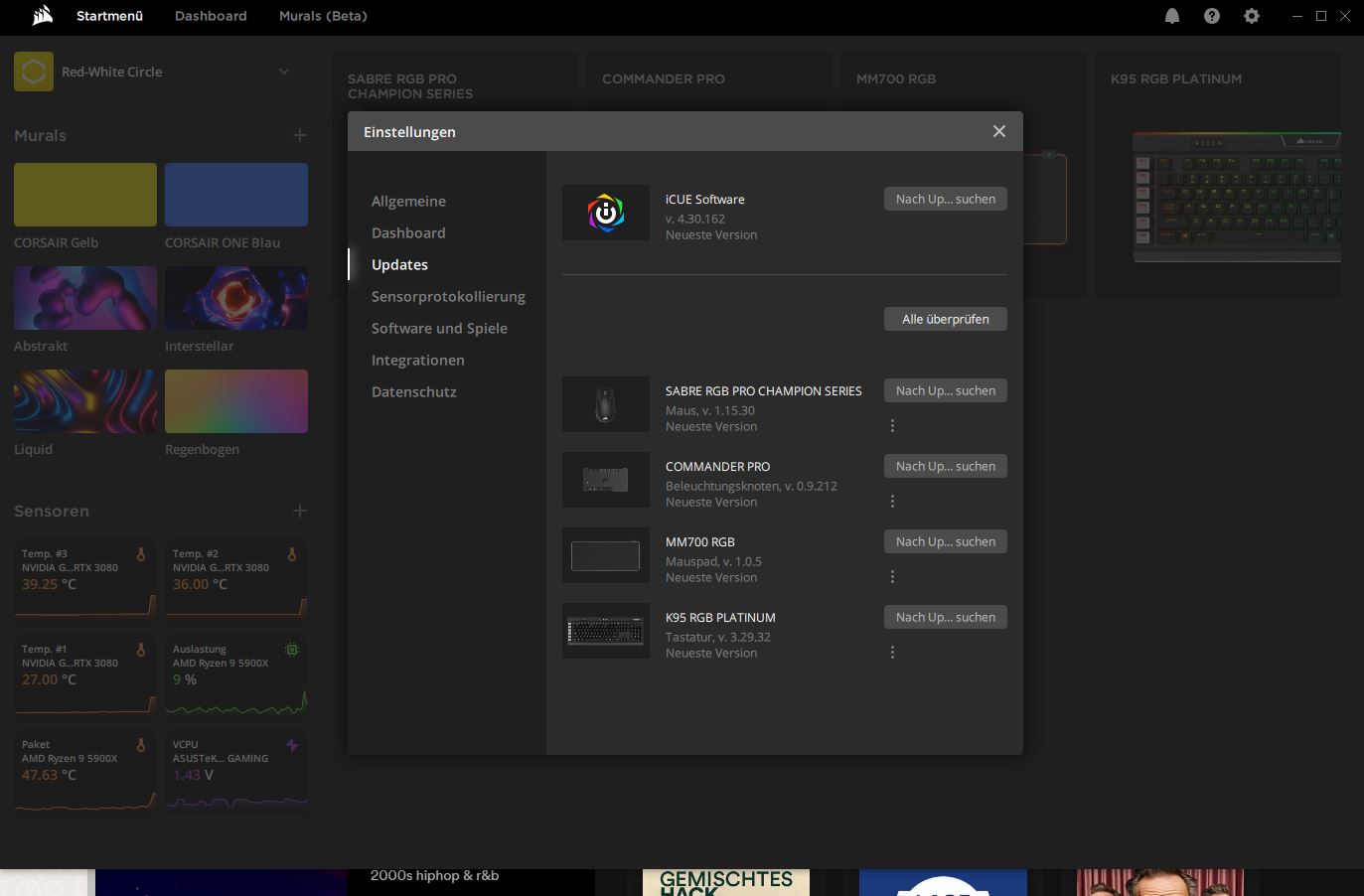The width and height of the screenshot is (1364, 896).
Task: Open settings gear icon in top bar
Action: [1252, 16]
